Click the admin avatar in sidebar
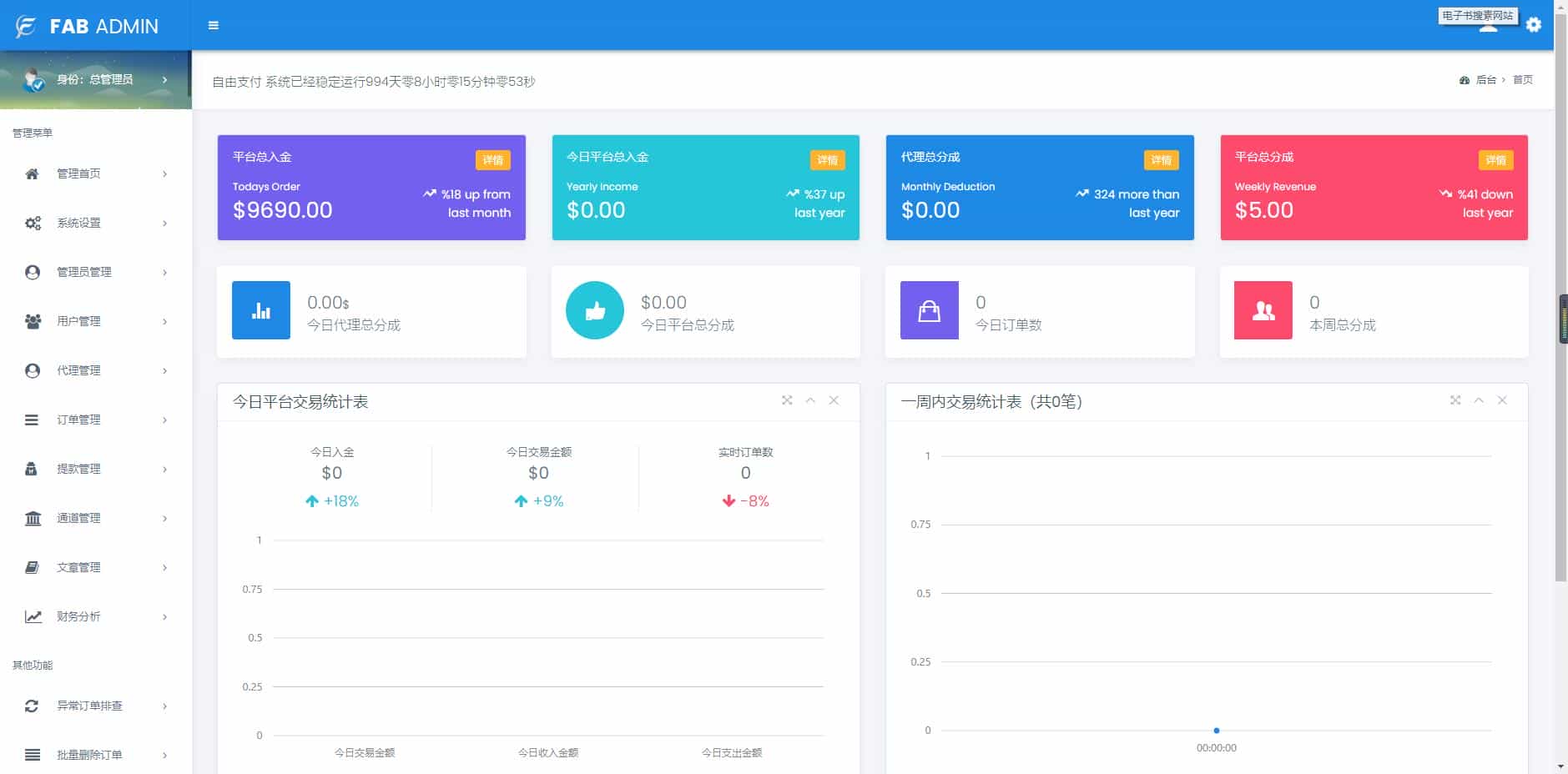 pos(34,79)
